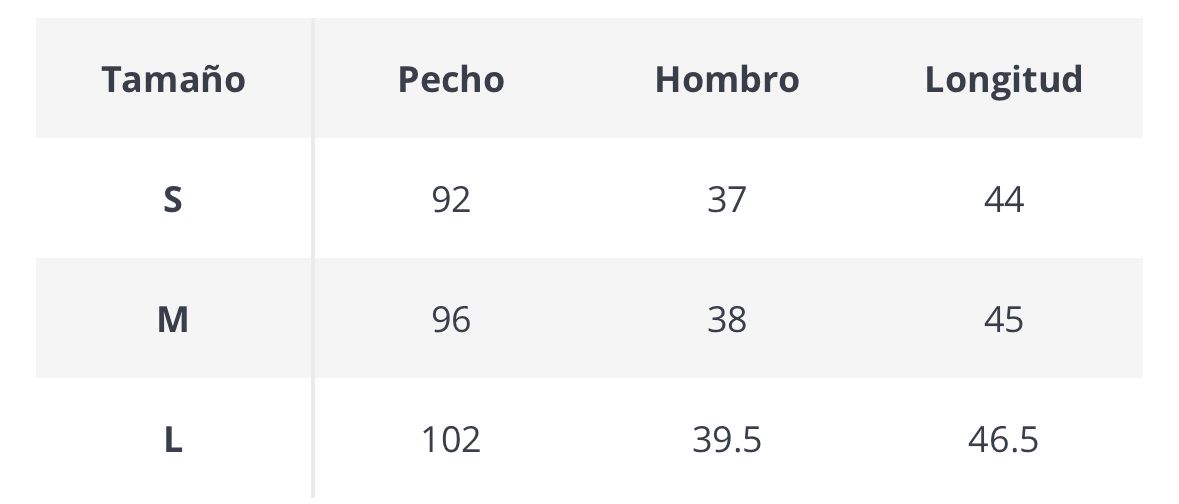The width and height of the screenshot is (1179, 504).
Task: Click the Hombro header cell
Action: click(x=727, y=80)
